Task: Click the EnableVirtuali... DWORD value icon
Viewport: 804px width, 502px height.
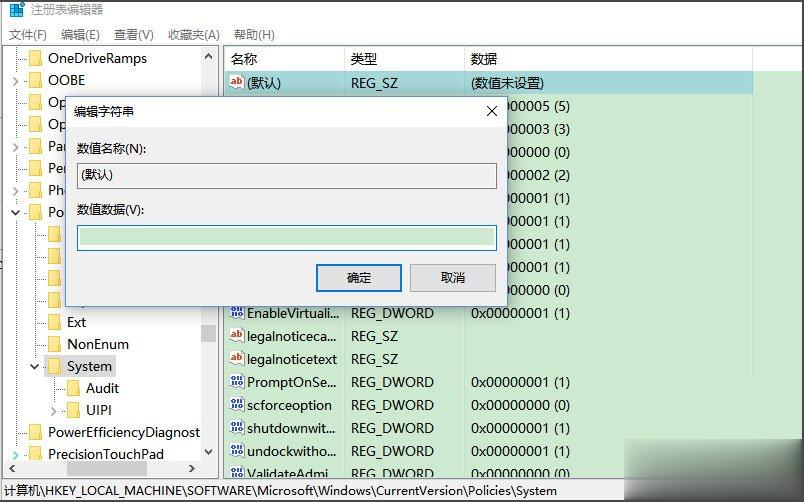Action: [236, 312]
